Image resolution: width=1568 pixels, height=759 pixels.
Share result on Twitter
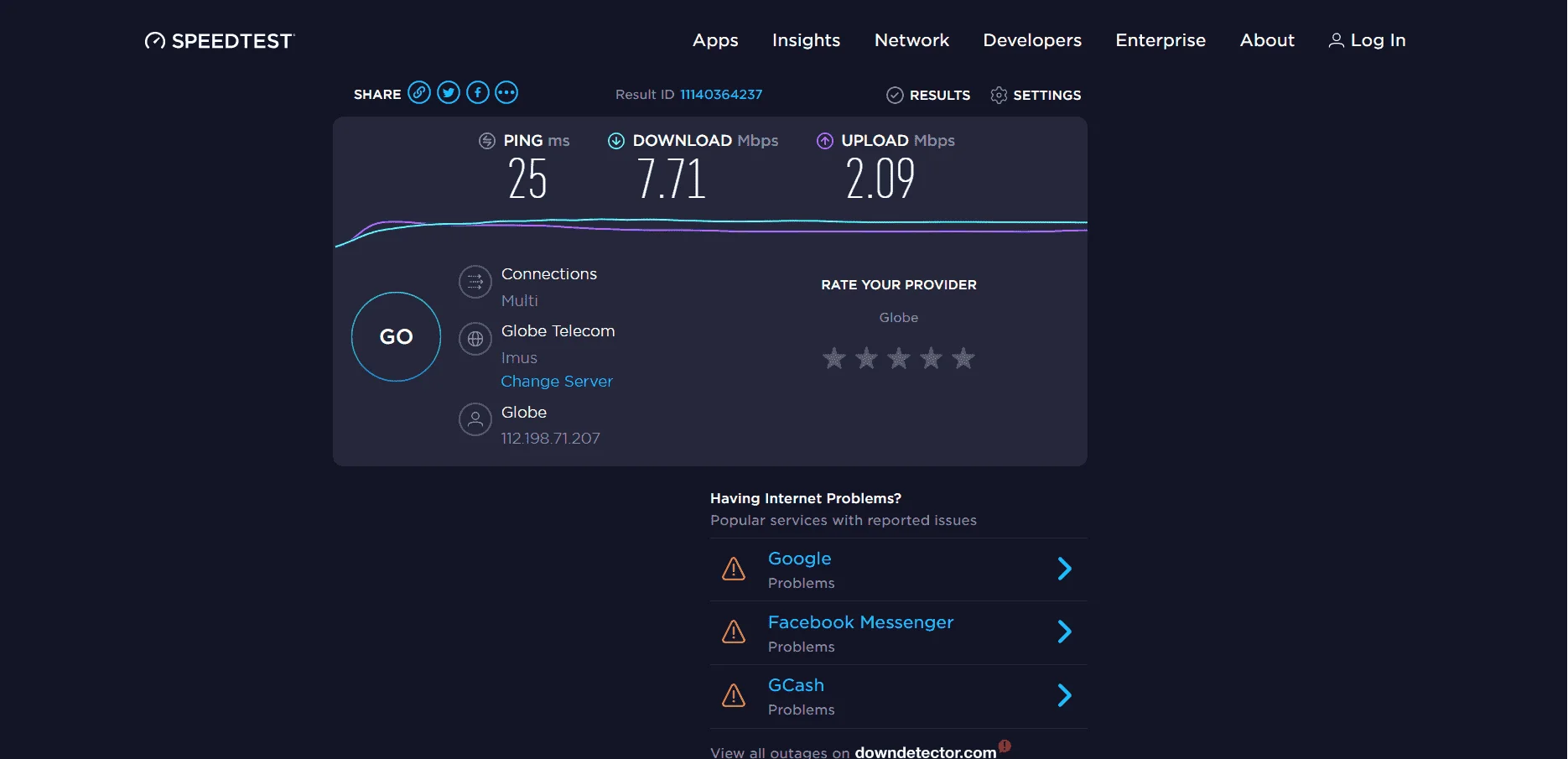[449, 92]
